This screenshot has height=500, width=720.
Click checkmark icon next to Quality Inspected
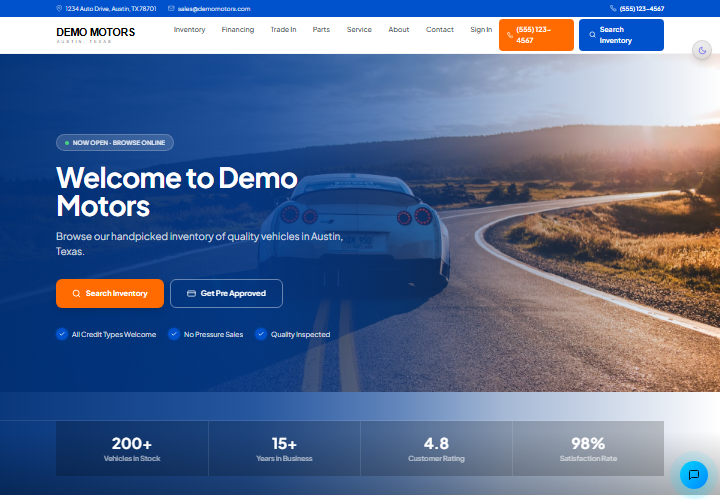tap(261, 334)
